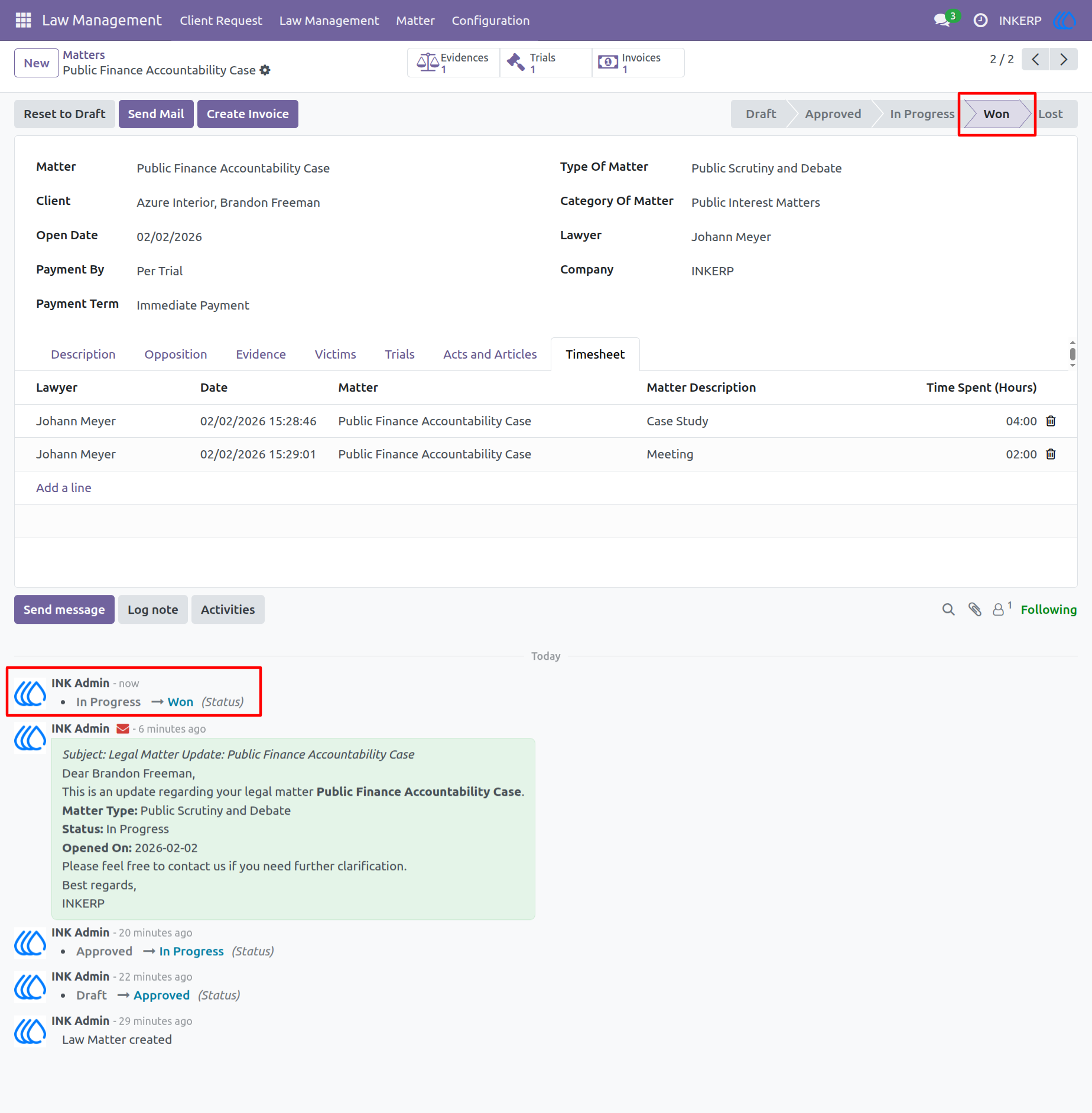
Task: Open the user avatar menu in navbar
Action: 1064,20
